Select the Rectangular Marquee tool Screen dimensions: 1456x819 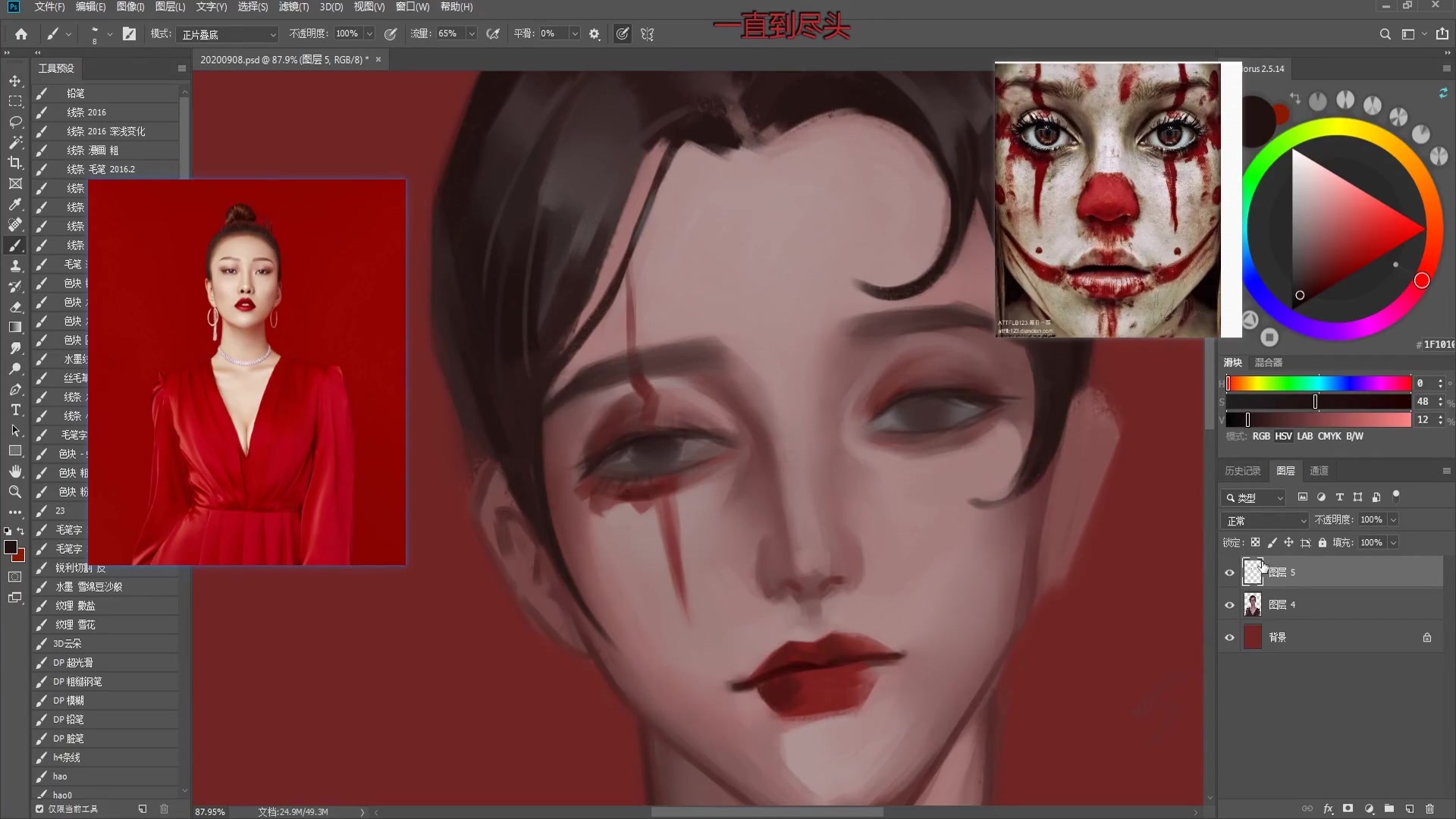pos(15,101)
